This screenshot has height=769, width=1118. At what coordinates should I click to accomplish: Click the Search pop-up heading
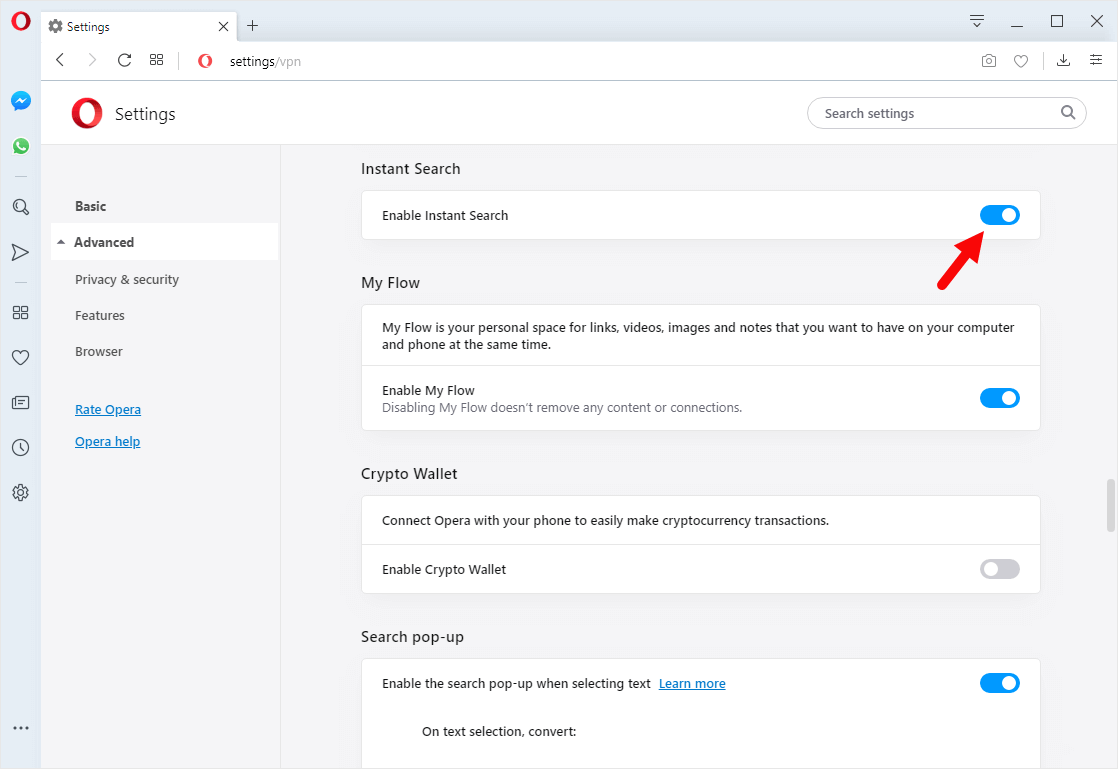pyautogui.click(x=412, y=636)
